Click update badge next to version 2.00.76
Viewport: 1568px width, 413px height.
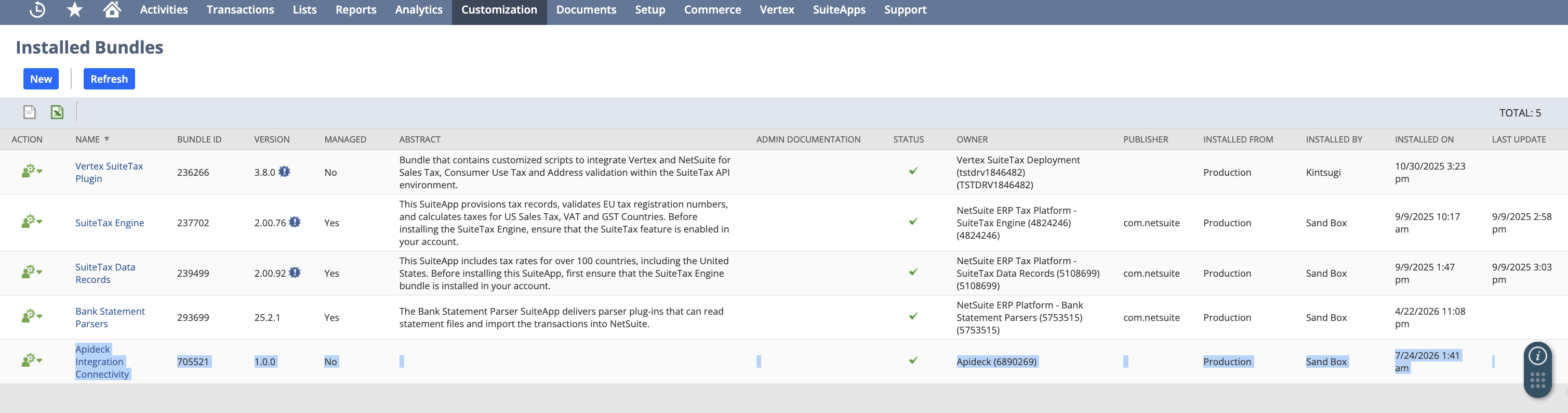295,222
